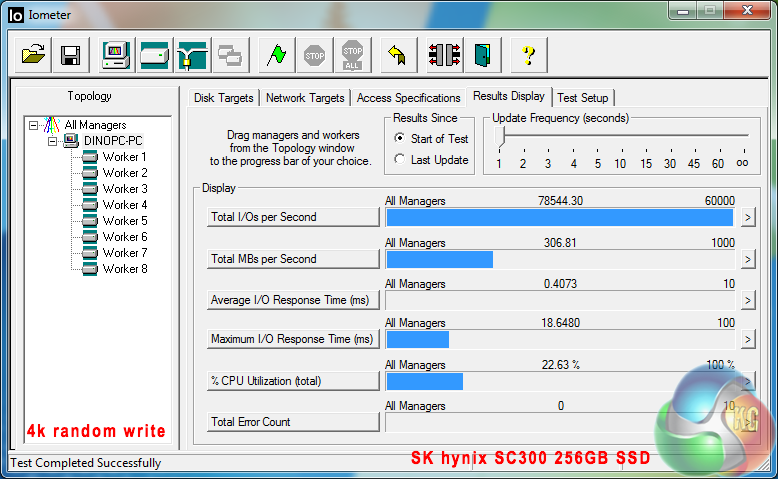Select the Last Update radio button

400,160
